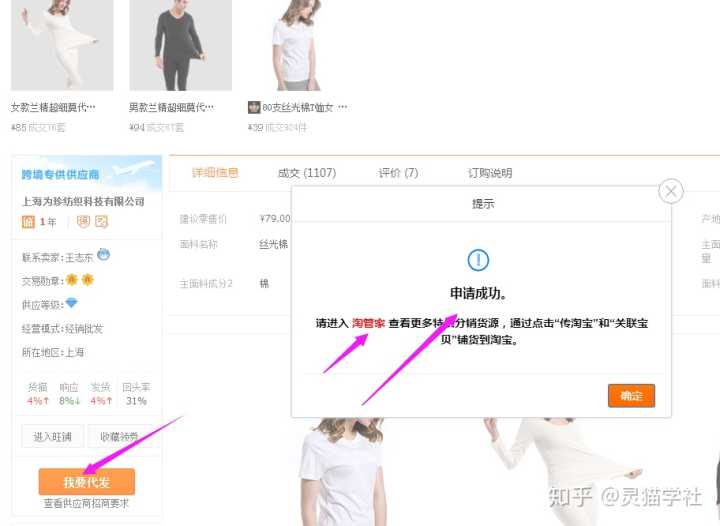
Task: Click the 进入旺铺 button
Action: pyautogui.click(x=52, y=436)
